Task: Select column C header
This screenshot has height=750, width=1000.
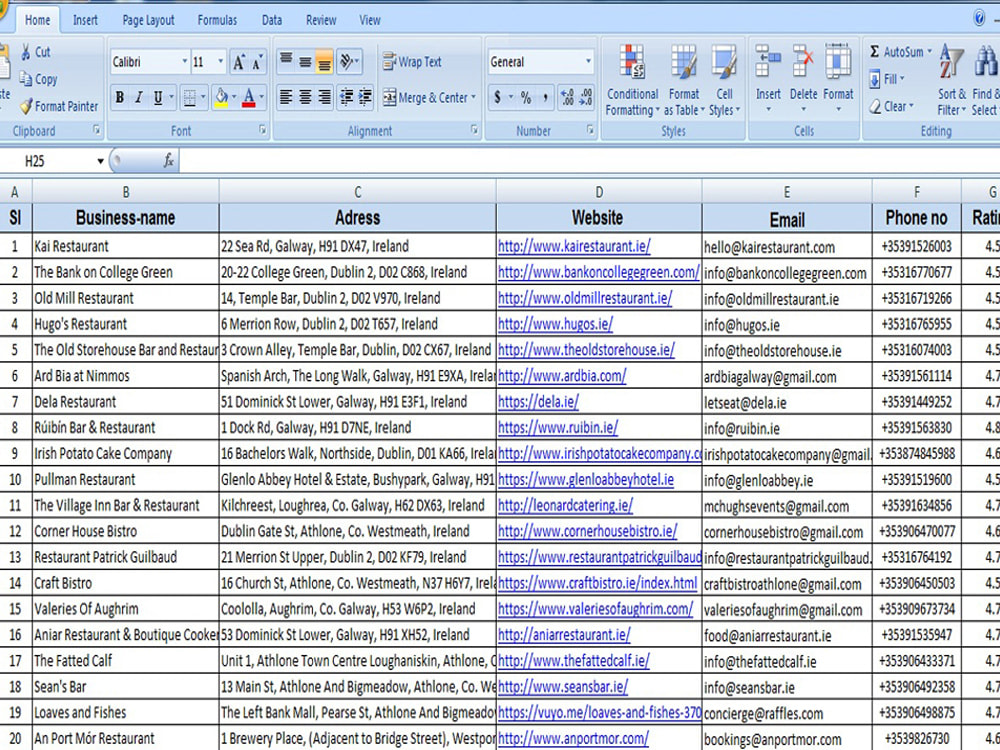Action: coord(357,192)
